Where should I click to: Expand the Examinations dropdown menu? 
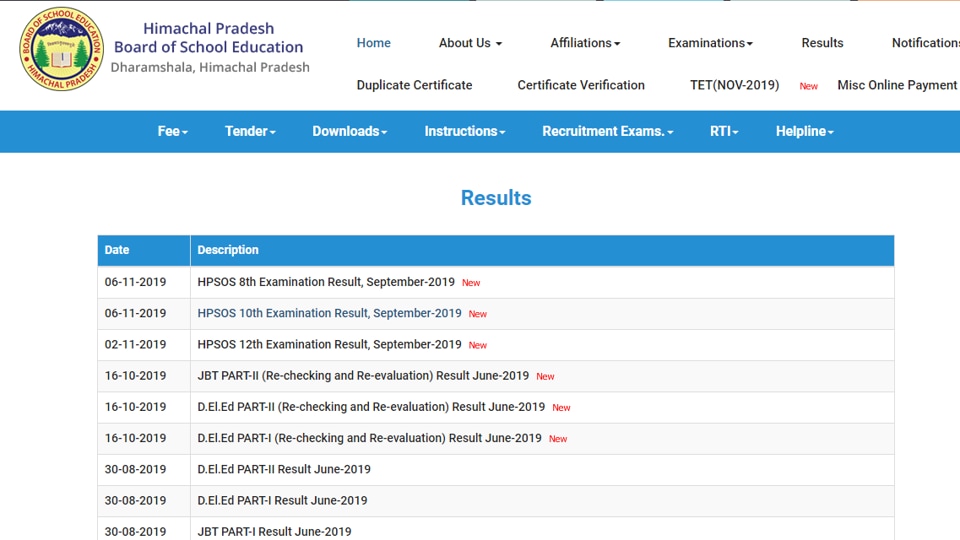pos(710,43)
